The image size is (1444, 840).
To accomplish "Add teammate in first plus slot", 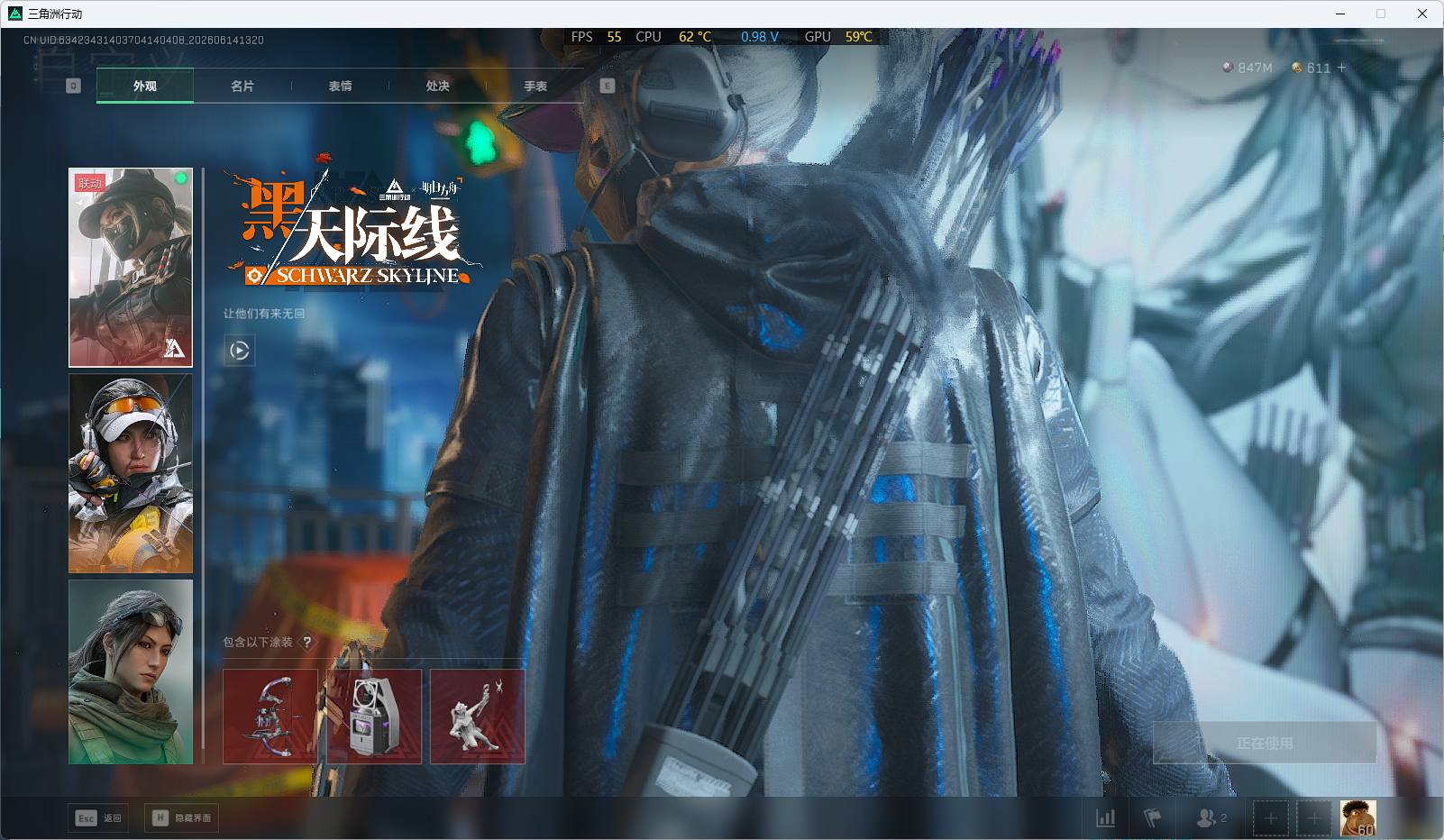I will coord(1271,818).
